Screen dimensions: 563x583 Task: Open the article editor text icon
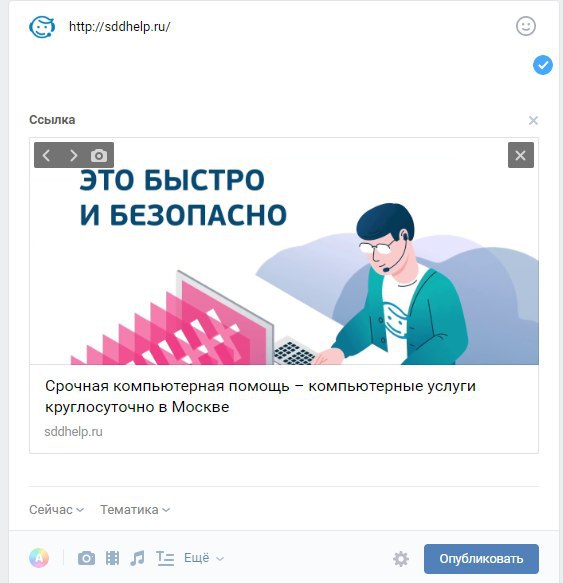click(165, 558)
